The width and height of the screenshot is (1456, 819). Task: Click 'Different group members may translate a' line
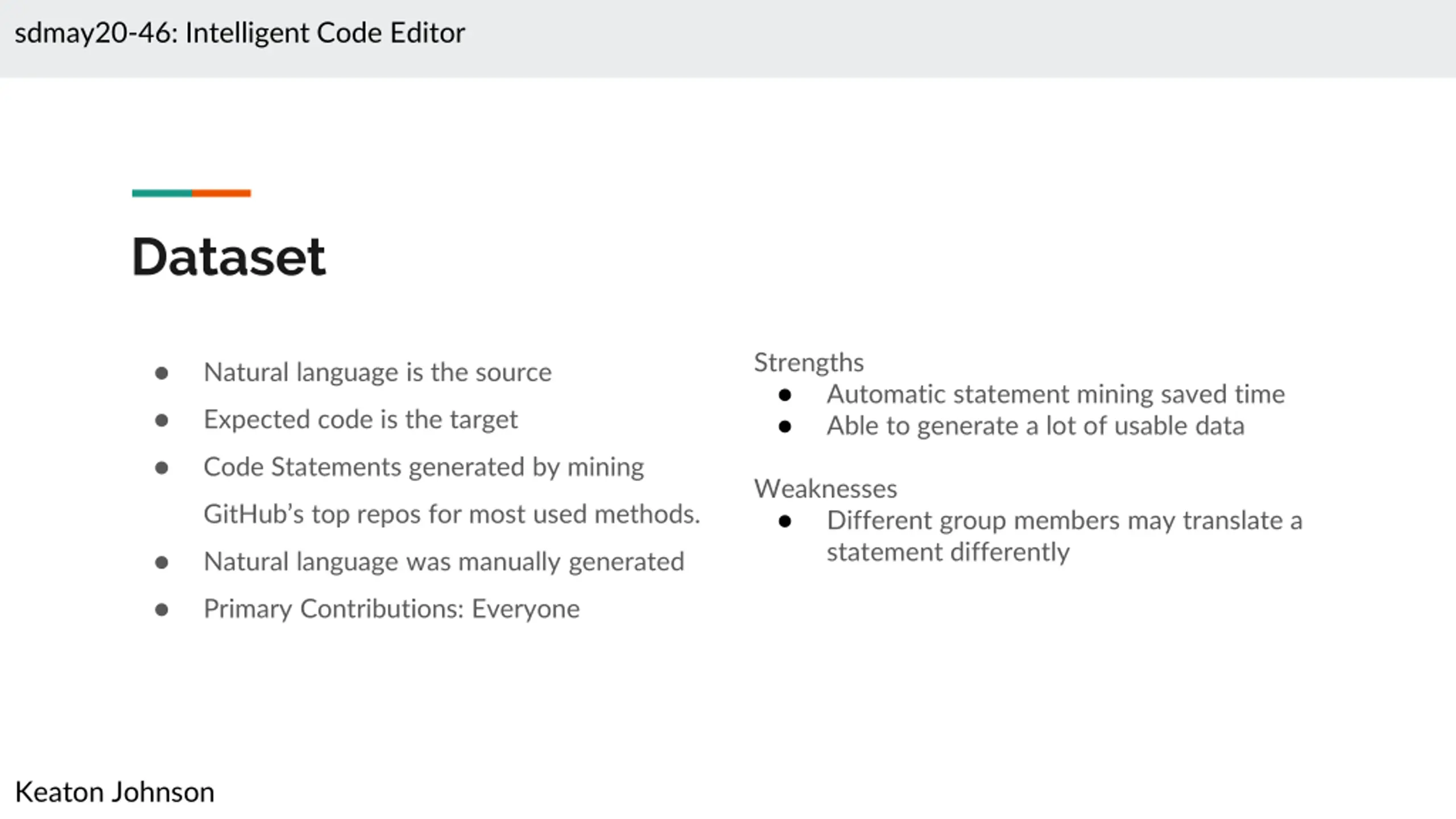pyautogui.click(x=1064, y=520)
